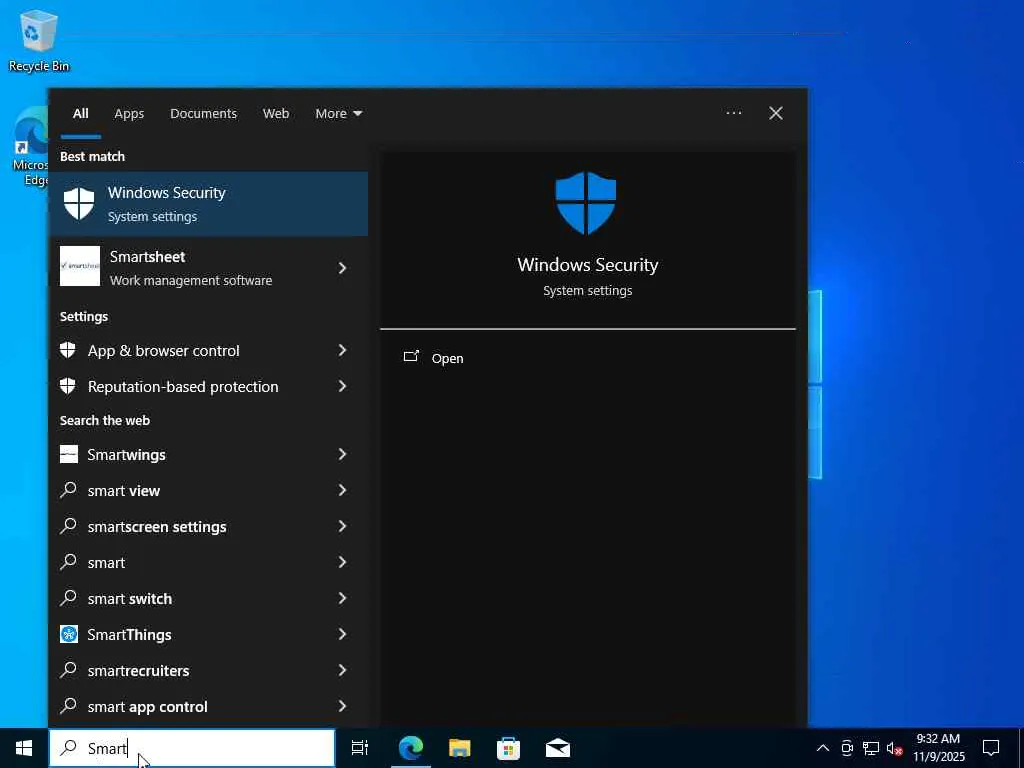Click the taskbar search box containing Smart
This screenshot has height=768, width=1024.
click(x=192, y=748)
